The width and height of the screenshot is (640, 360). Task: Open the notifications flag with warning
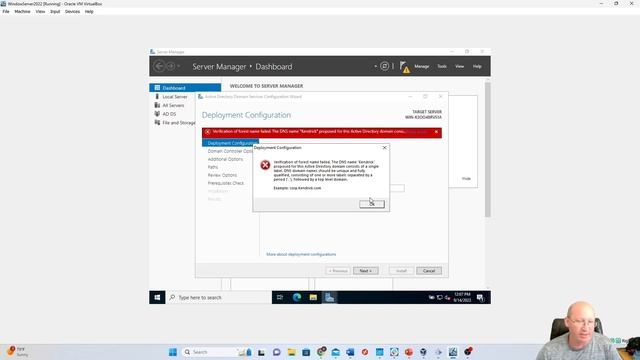pos(404,67)
